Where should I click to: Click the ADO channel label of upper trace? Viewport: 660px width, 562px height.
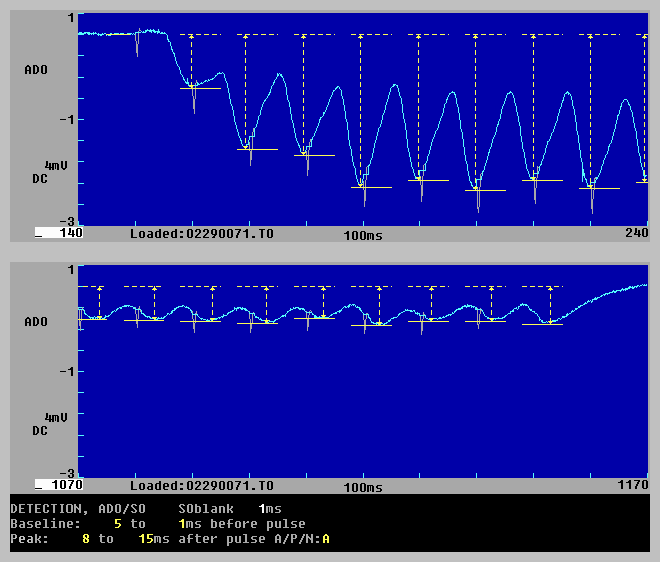coord(36,70)
